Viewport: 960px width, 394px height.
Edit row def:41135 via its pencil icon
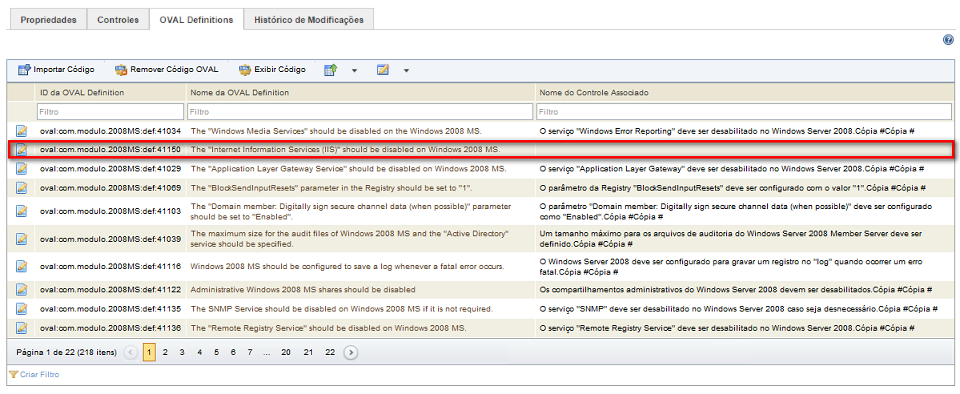coord(22,308)
